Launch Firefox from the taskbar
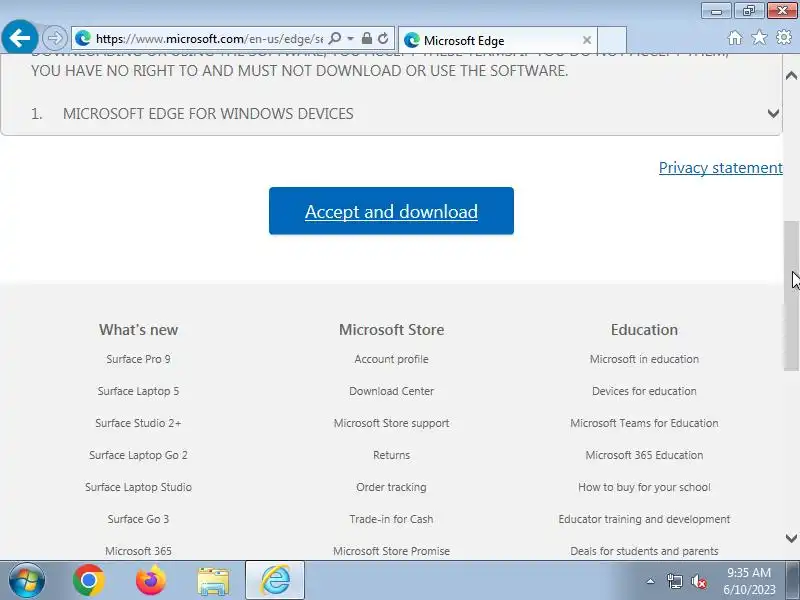This screenshot has height=600, width=800. tap(151, 580)
